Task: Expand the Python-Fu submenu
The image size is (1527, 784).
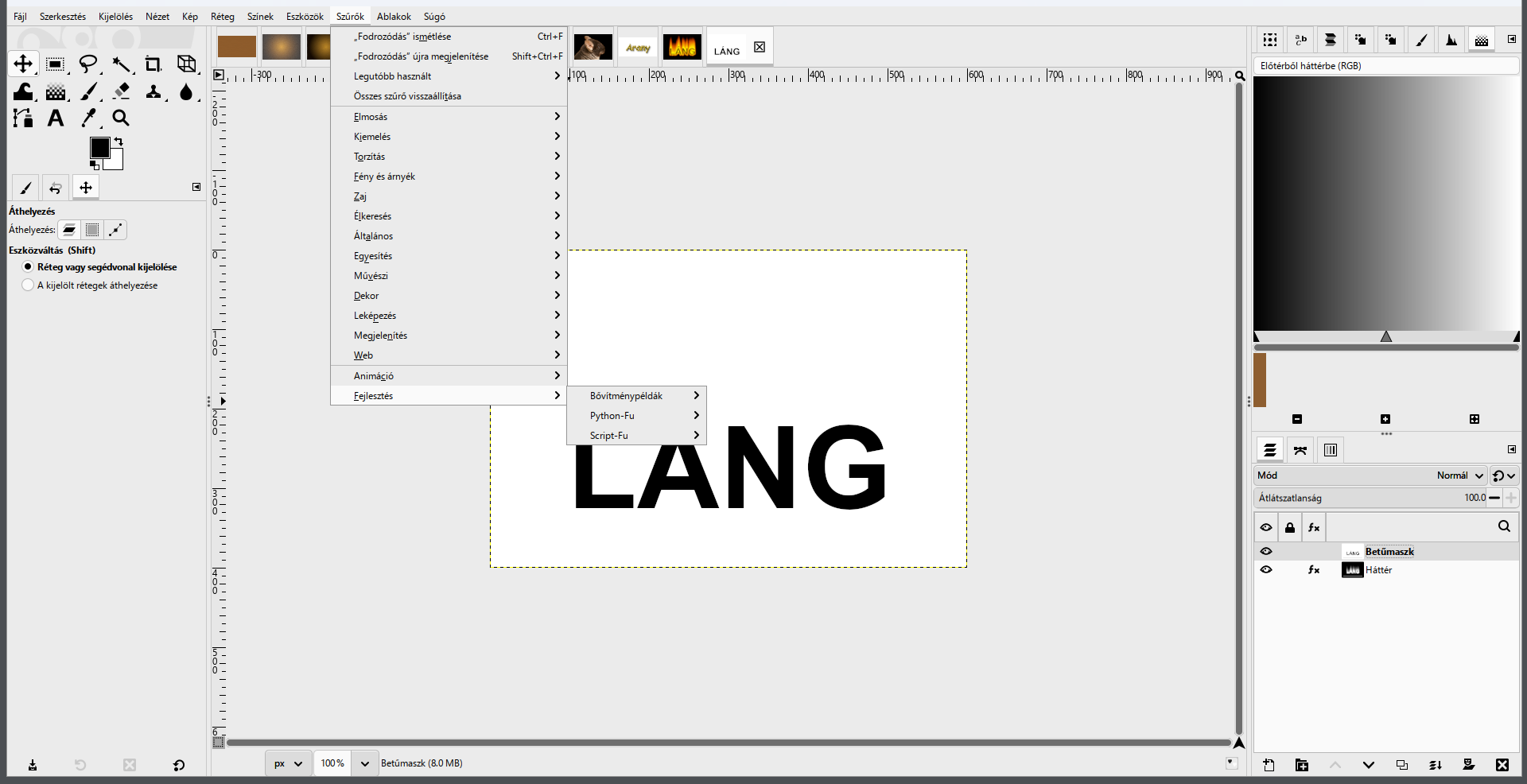Action: [x=636, y=416]
